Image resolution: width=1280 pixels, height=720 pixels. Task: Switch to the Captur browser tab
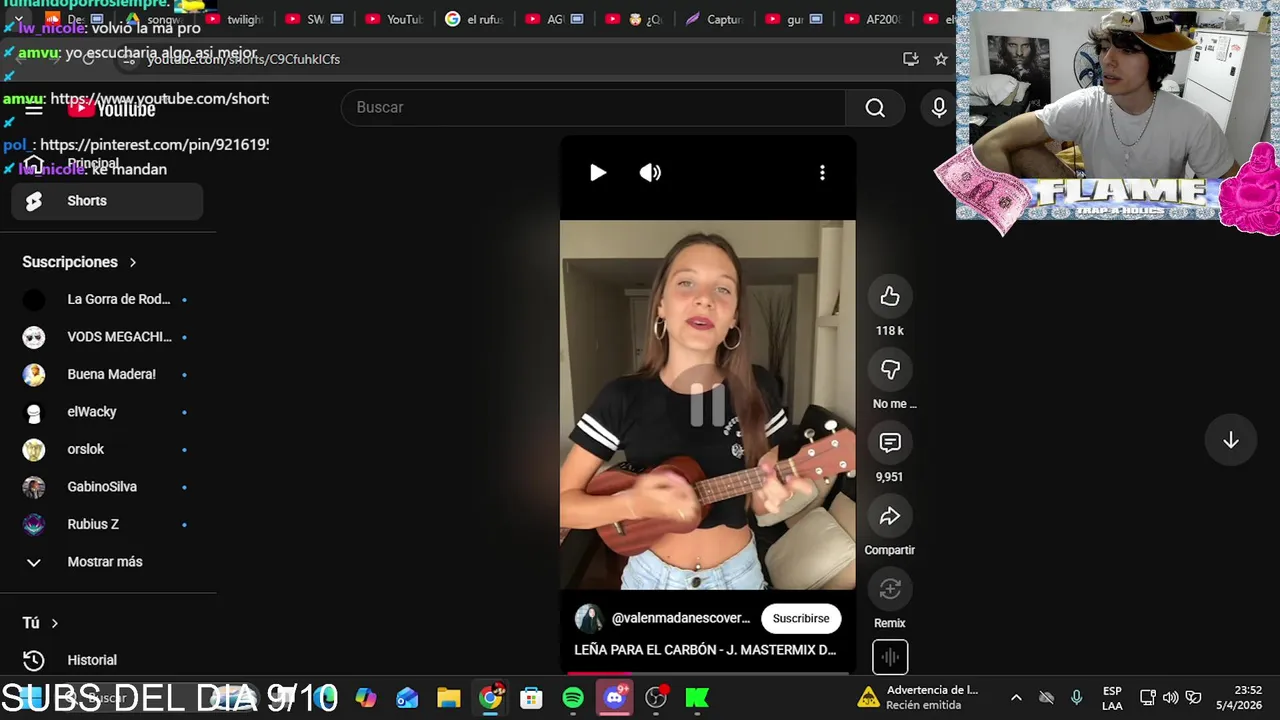pos(715,19)
